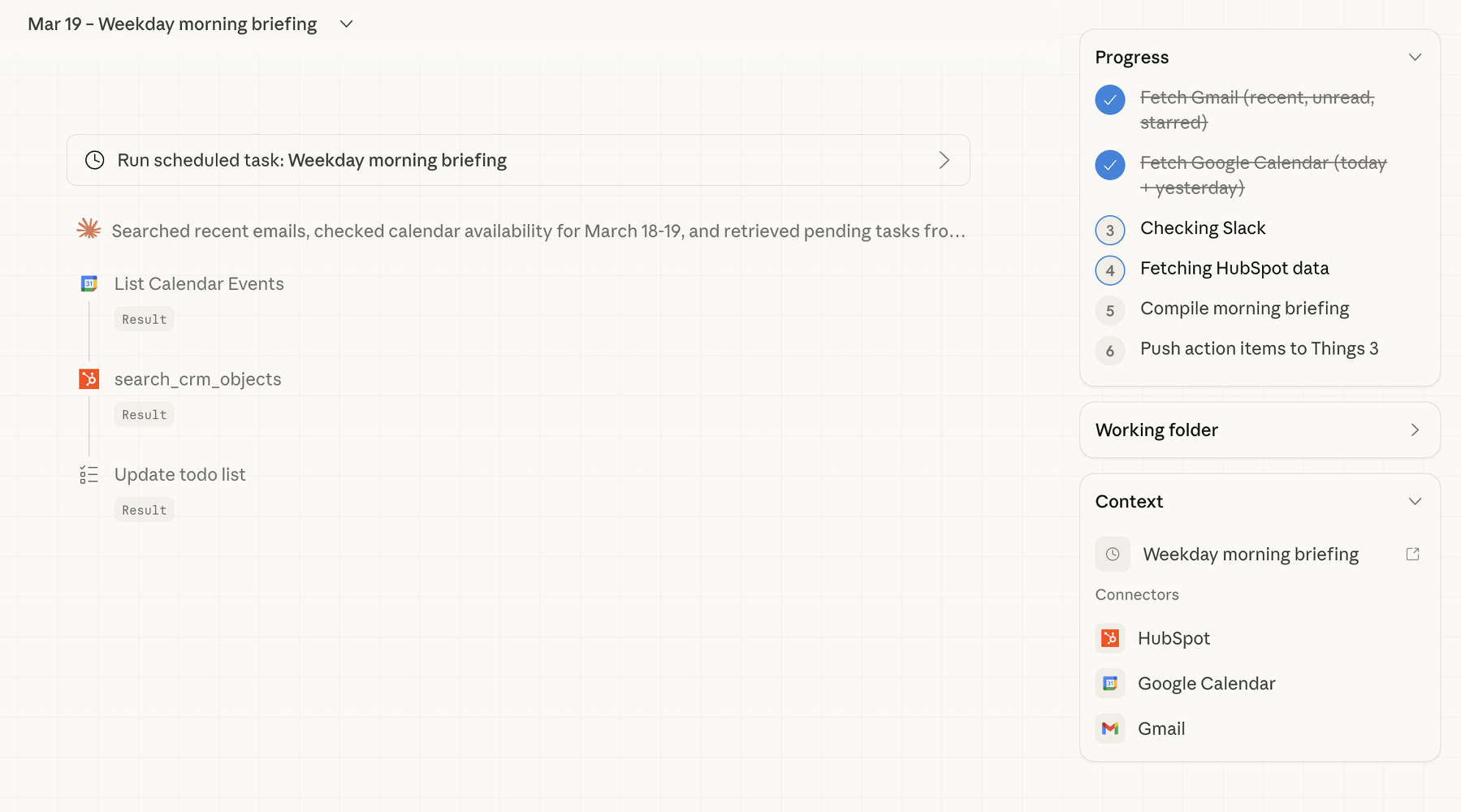Viewport: 1461px width, 812px height.
Task: Collapse the Progress panel
Action: 1416,57
